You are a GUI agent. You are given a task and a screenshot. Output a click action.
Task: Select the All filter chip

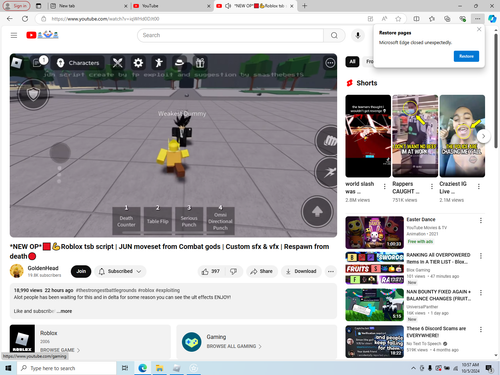(352, 61)
